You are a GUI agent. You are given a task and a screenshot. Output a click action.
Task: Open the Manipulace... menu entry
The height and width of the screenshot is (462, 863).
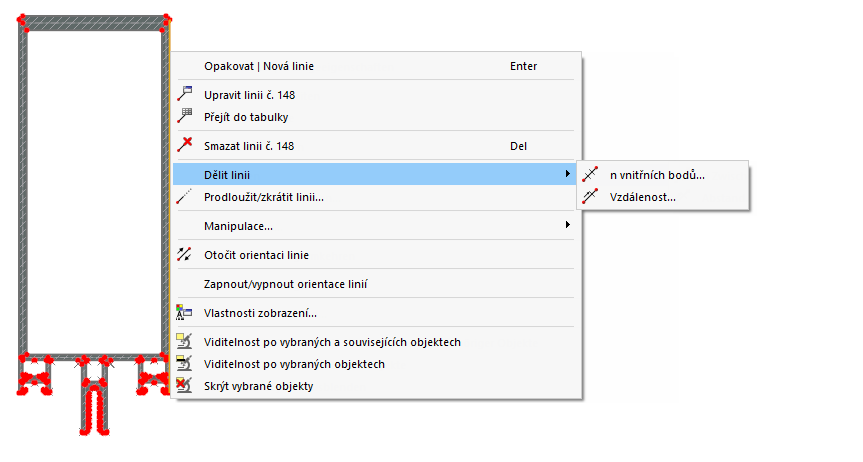238,226
